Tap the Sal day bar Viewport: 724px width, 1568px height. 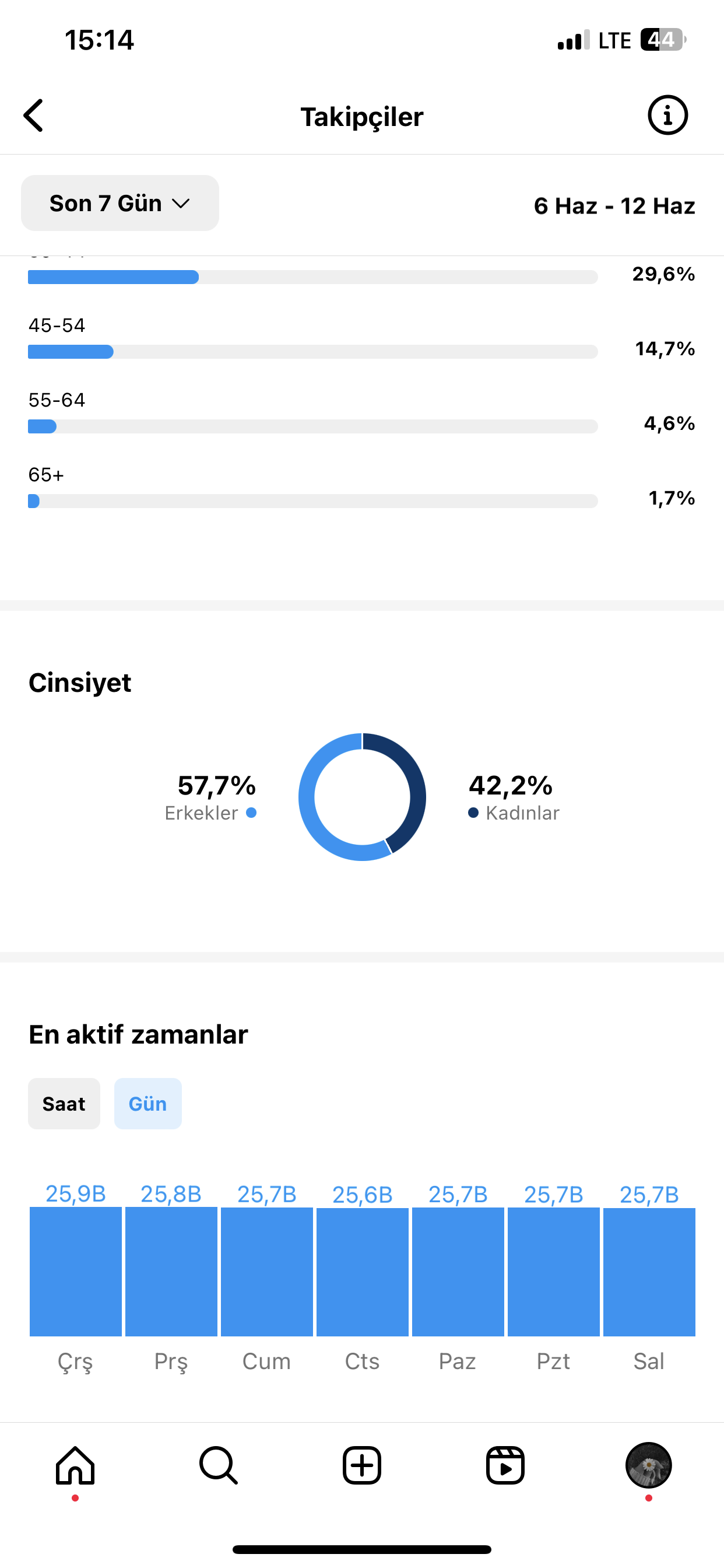click(x=649, y=1272)
